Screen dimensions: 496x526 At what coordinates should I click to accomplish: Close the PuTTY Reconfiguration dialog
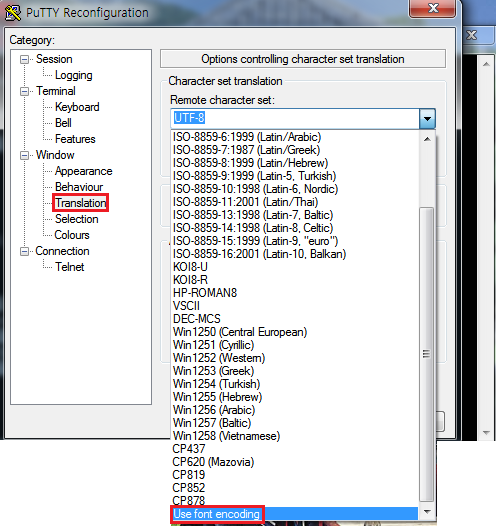tap(432, 8)
